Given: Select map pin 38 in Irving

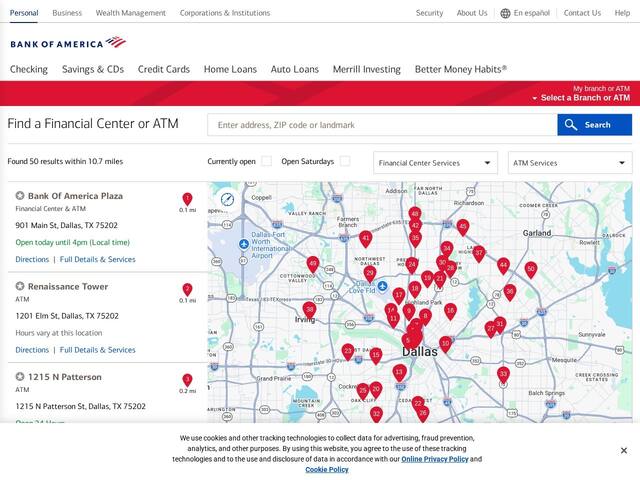Looking at the screenshot, I should click(309, 311).
